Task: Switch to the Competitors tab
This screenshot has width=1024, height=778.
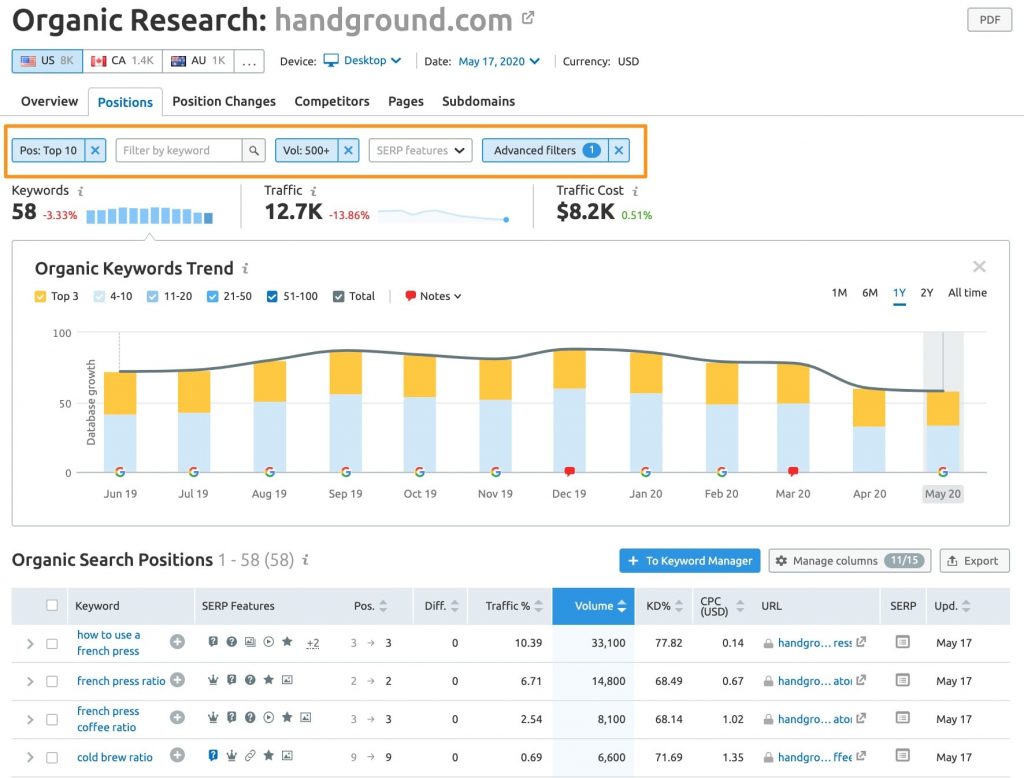Action: tap(331, 101)
